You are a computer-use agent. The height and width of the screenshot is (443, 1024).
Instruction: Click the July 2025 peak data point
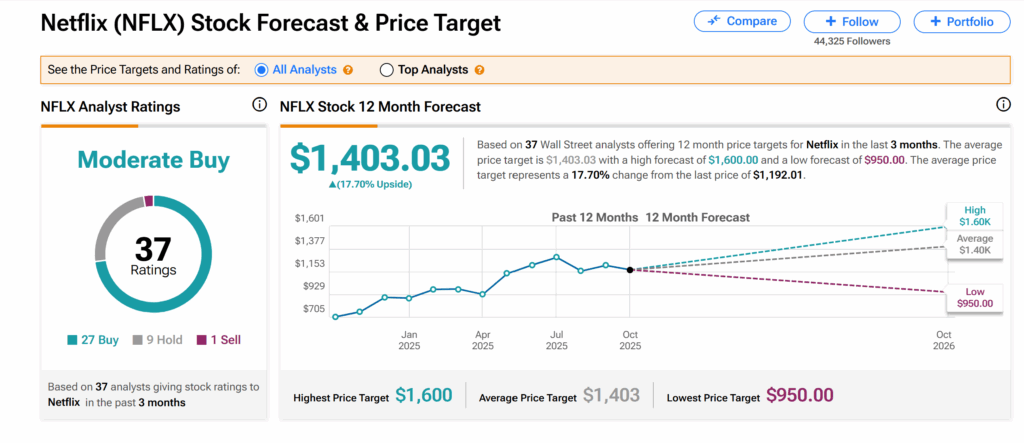point(556,257)
